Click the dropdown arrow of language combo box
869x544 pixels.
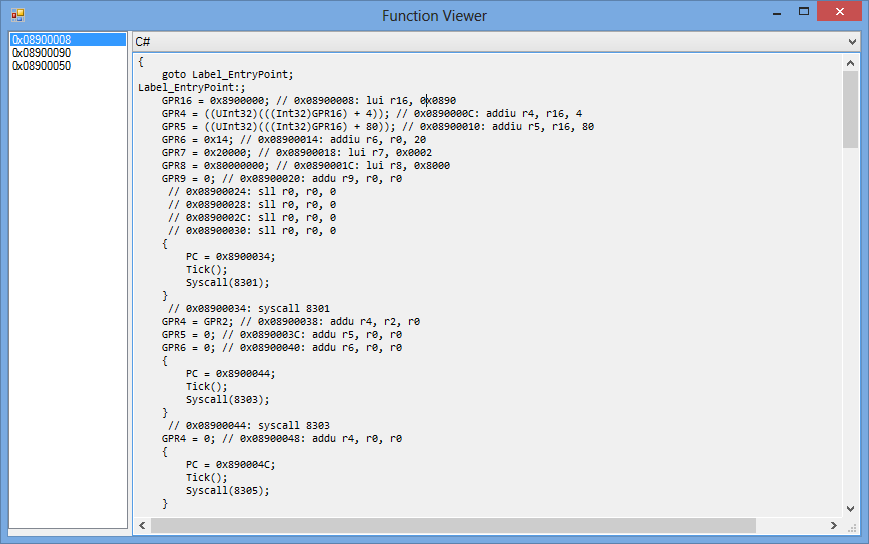[x=851, y=42]
